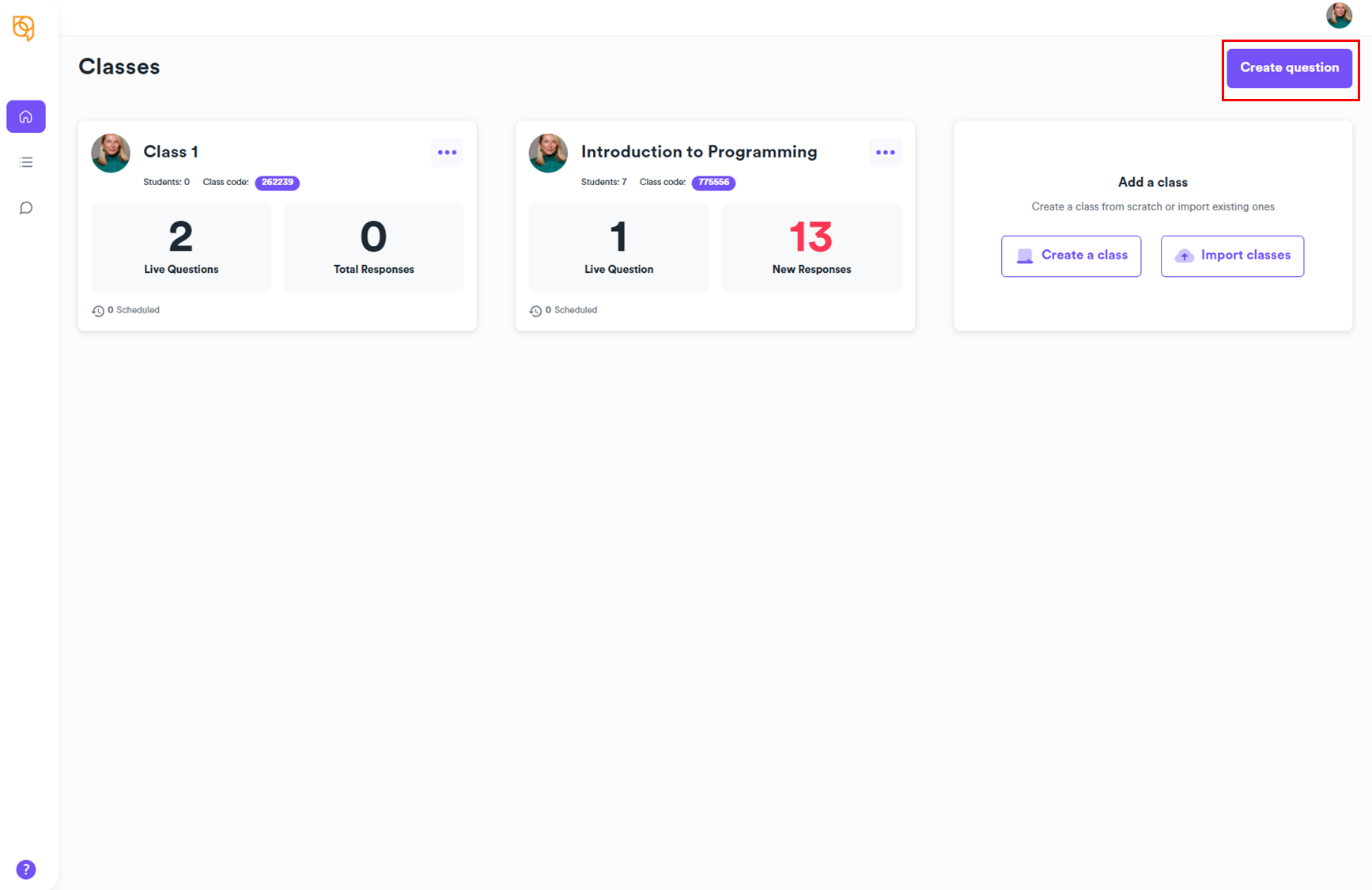
Task: Click the Import classes button
Action: coord(1232,256)
